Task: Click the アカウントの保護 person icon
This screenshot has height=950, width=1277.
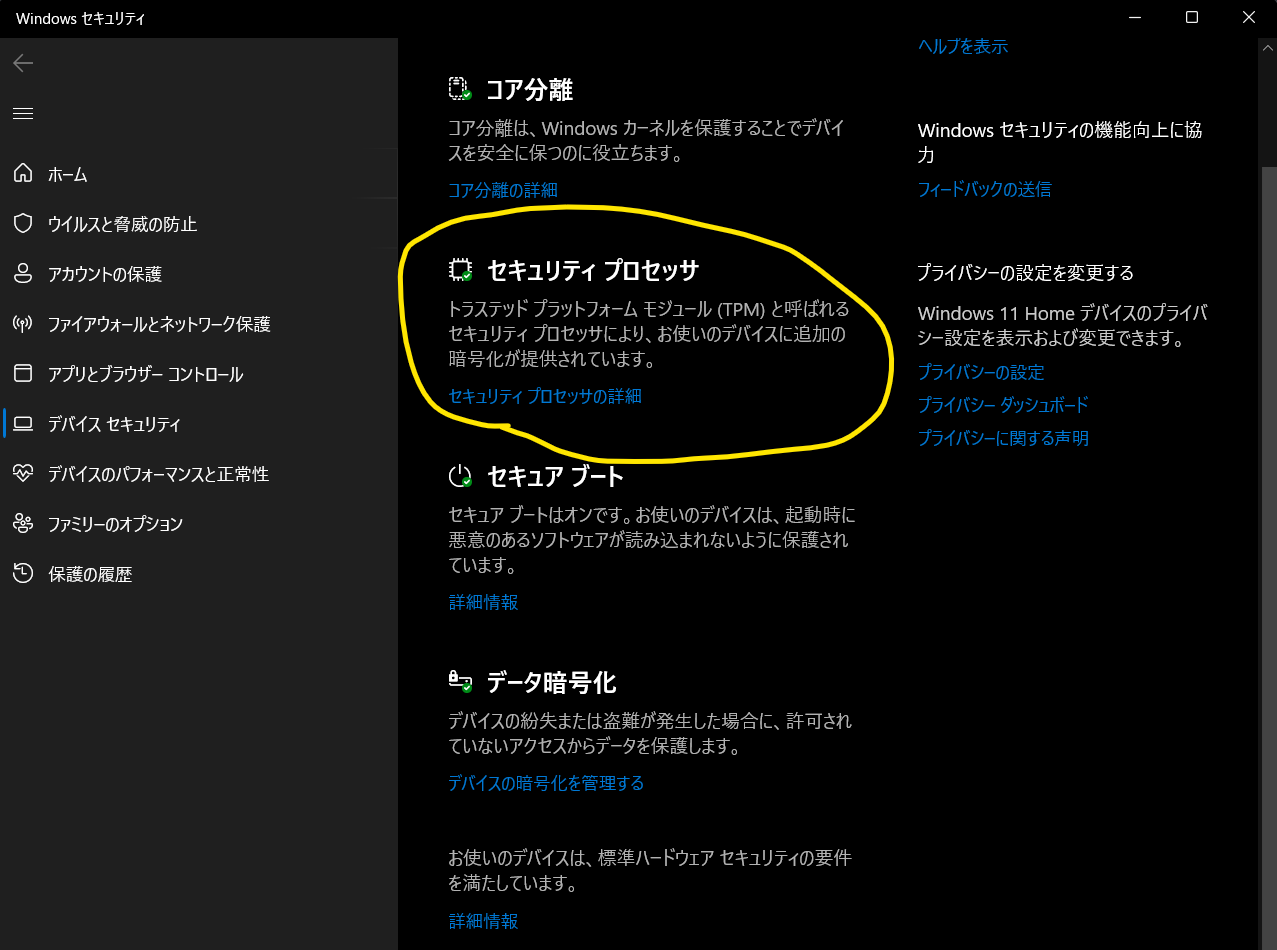Action: pos(23,274)
